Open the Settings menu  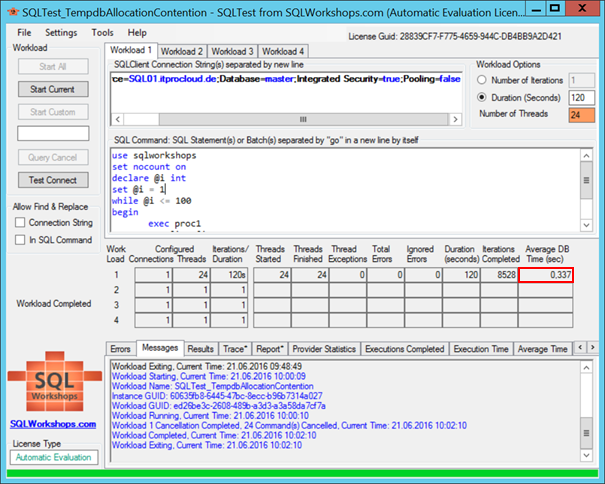point(61,33)
